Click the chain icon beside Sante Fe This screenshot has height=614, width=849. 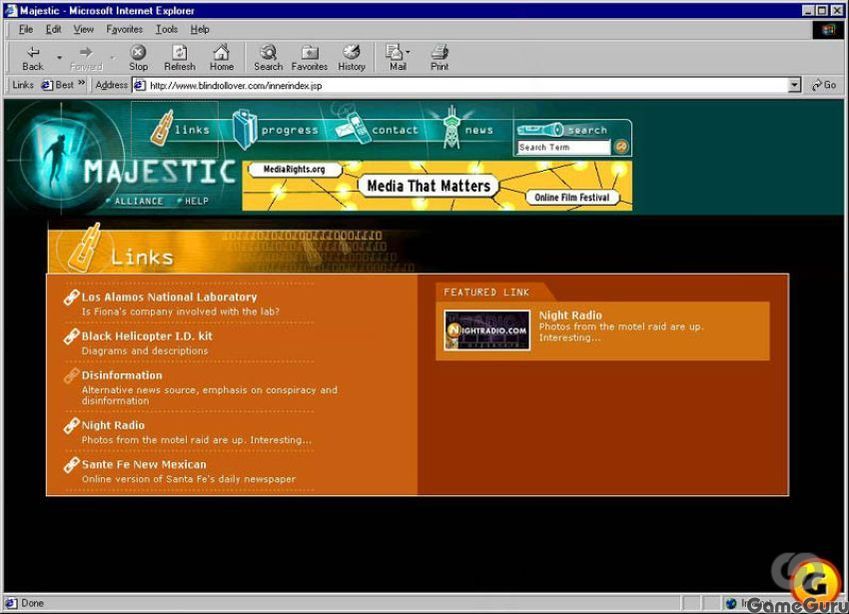coord(71,465)
